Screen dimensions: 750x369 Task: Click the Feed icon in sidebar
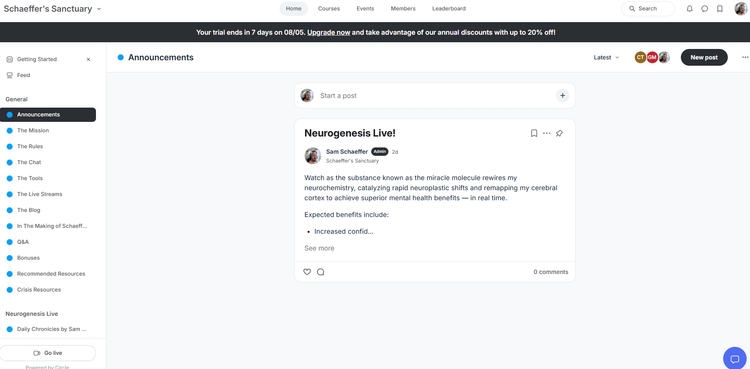click(x=10, y=75)
